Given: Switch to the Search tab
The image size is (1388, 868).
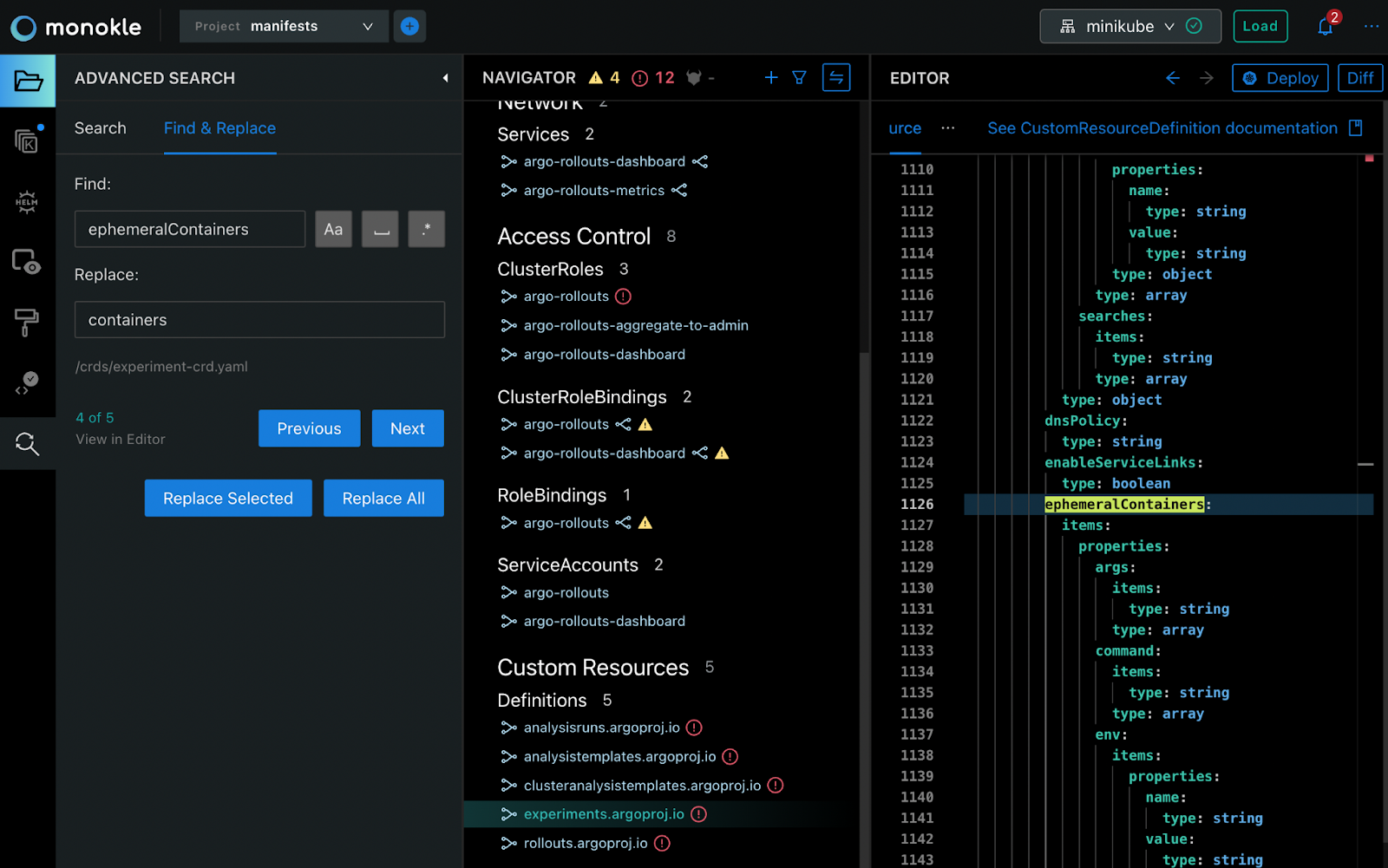Looking at the screenshot, I should point(101,128).
